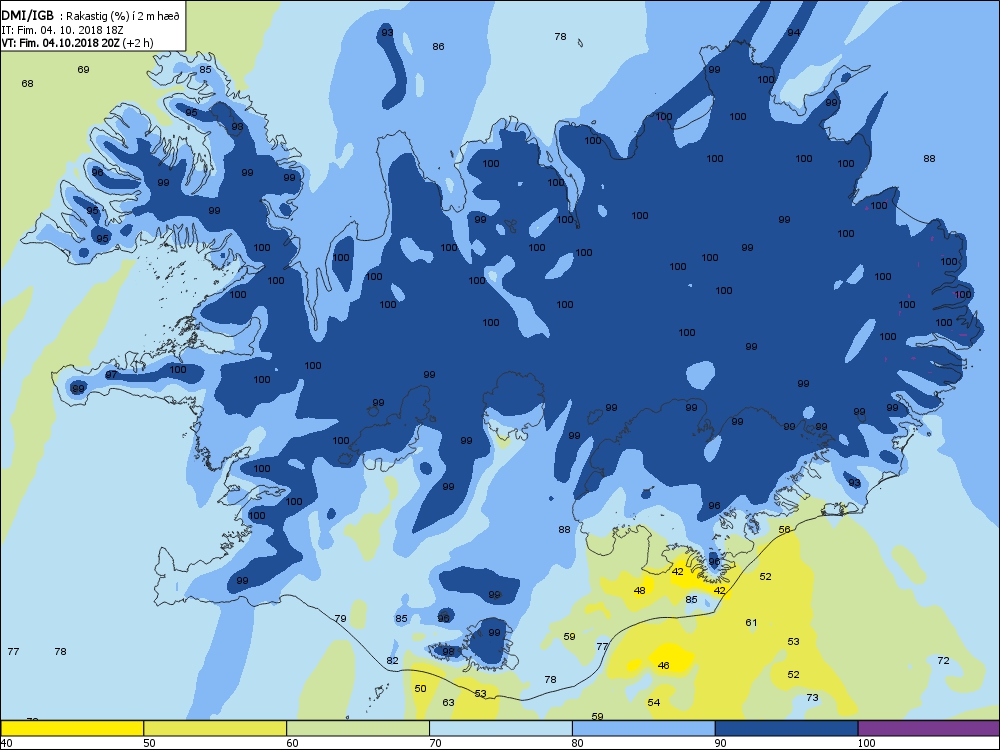Click the humidity value '72'
Screen dimensions: 1000x750
click(943, 661)
